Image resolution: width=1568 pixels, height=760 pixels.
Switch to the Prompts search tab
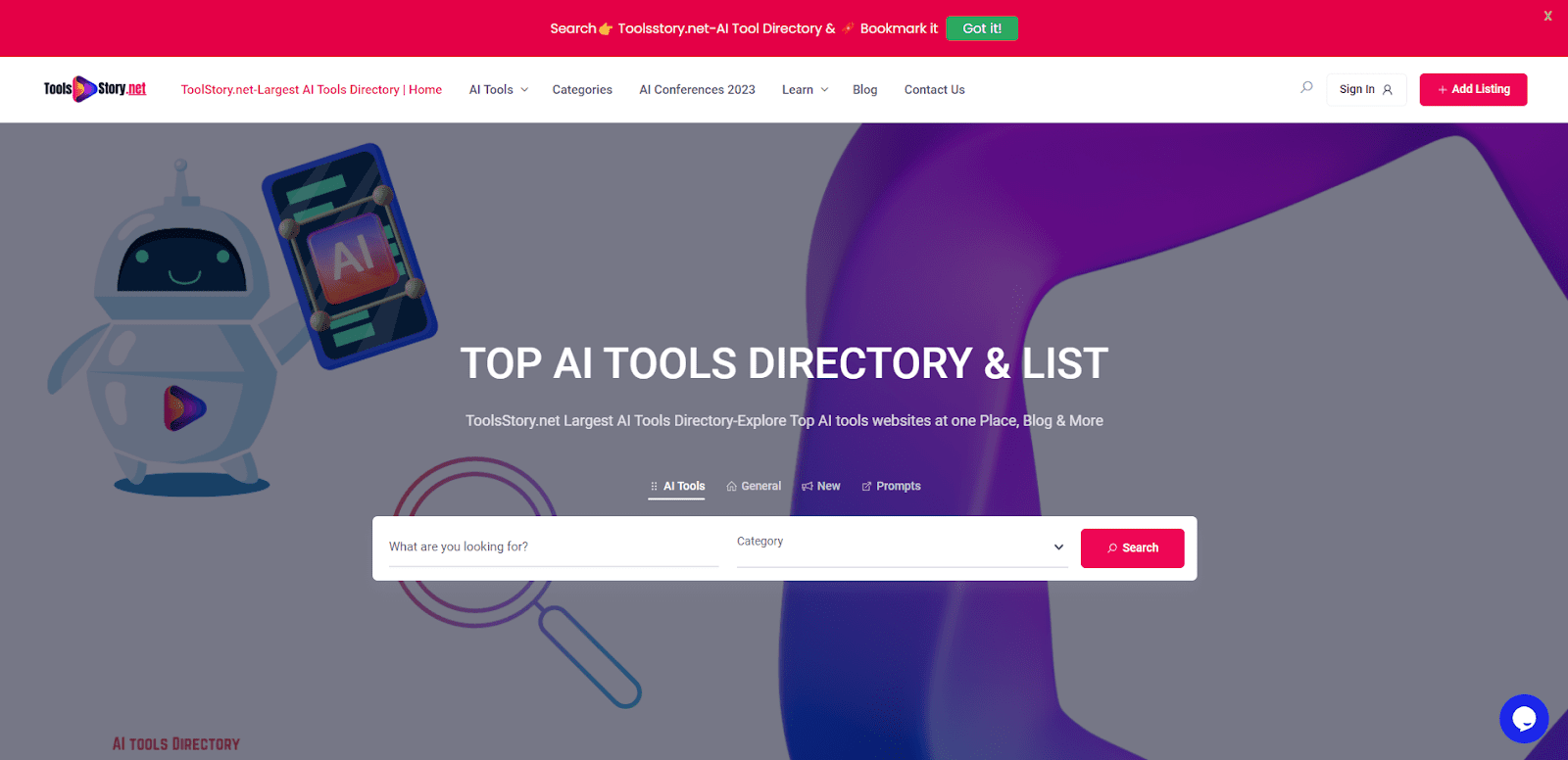891,487
